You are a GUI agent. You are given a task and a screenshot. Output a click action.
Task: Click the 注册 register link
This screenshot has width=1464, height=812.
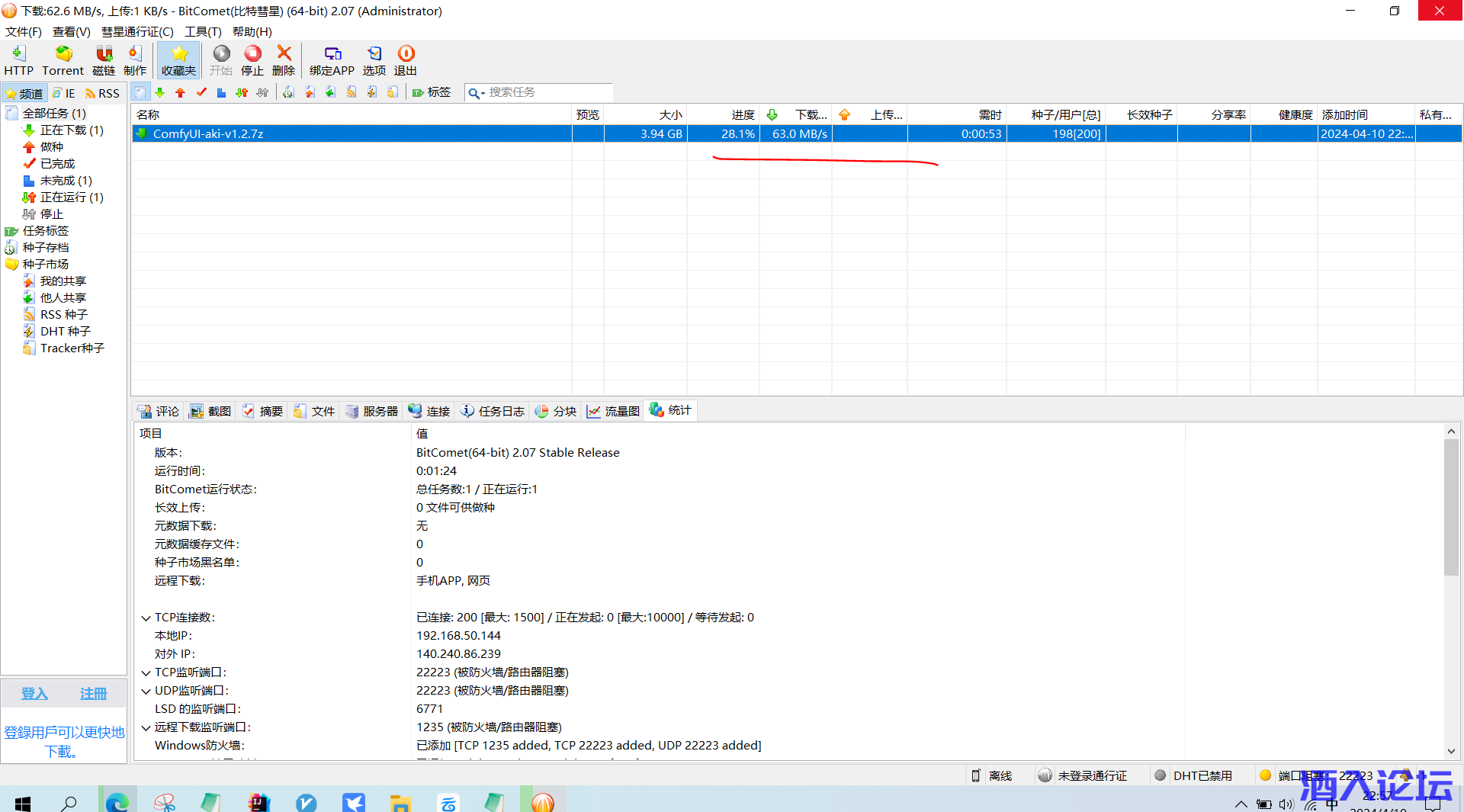point(93,693)
